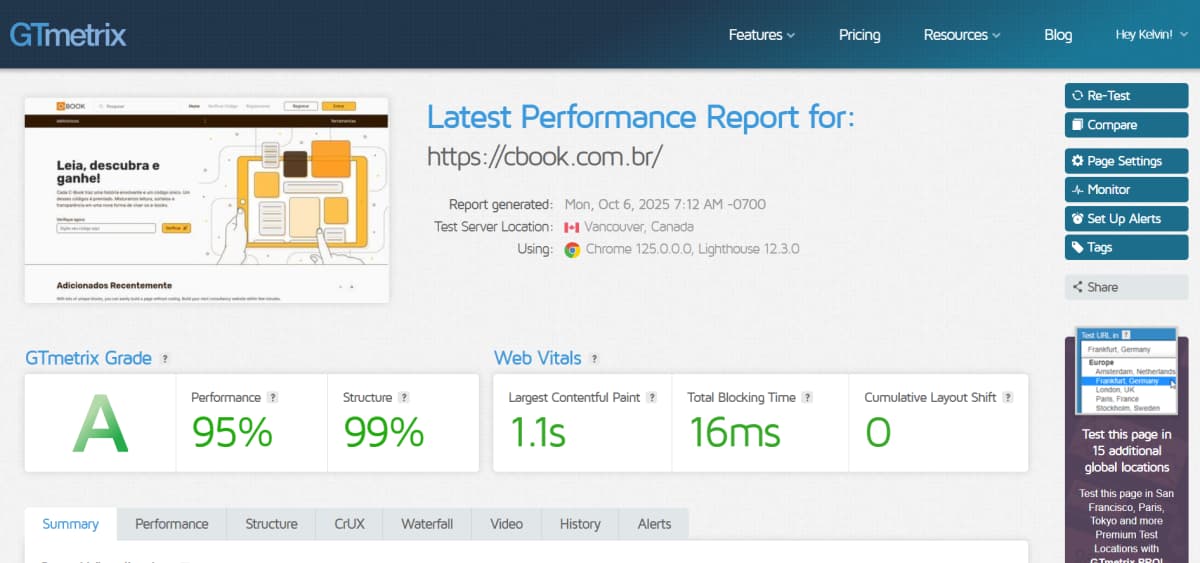Click the cbook.com.br page screenshot thumbnail
Screen dimensions: 1200x563
[x=206, y=200]
